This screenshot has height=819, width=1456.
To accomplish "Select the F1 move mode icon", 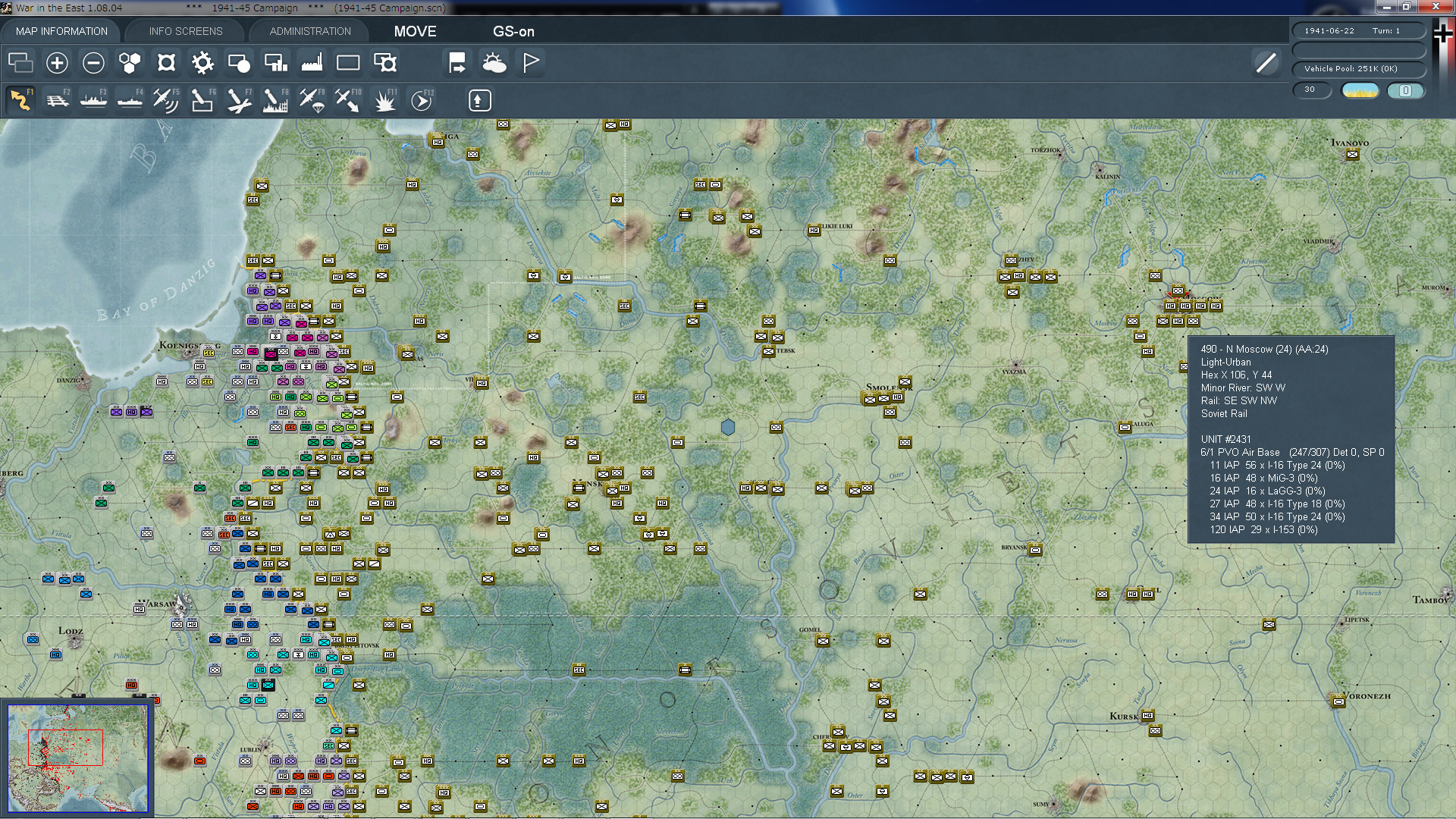I will point(20,100).
